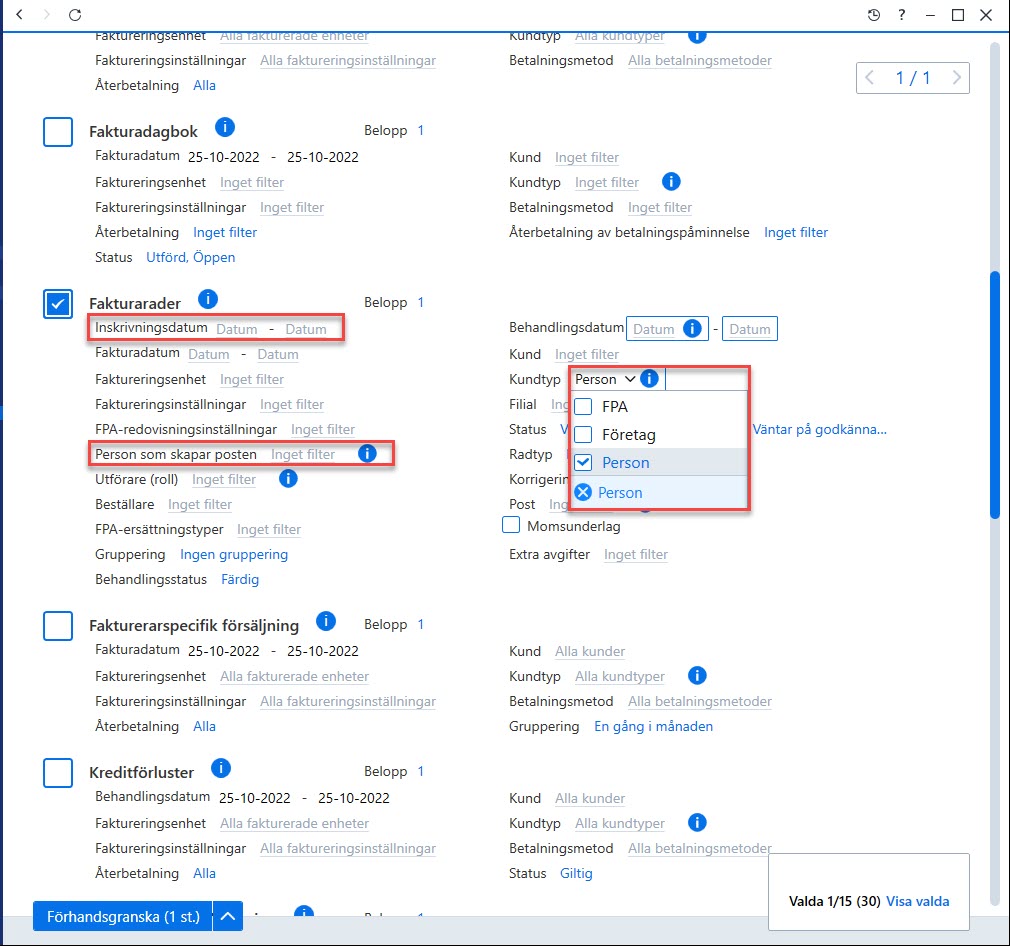Click Fakturarader Fakturadatum start Datum field
The width and height of the screenshot is (1010, 946).
pyautogui.click(x=209, y=354)
